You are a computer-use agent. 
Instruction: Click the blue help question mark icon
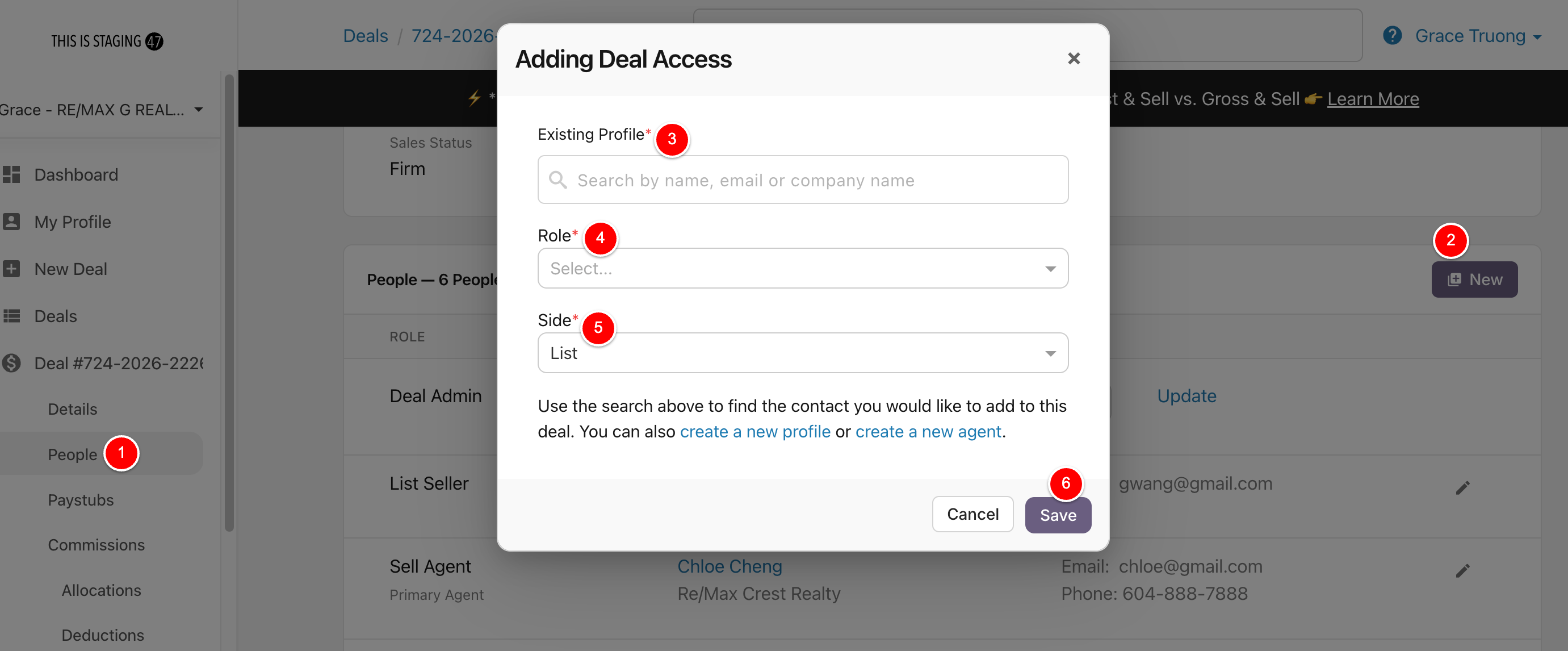[x=1391, y=36]
